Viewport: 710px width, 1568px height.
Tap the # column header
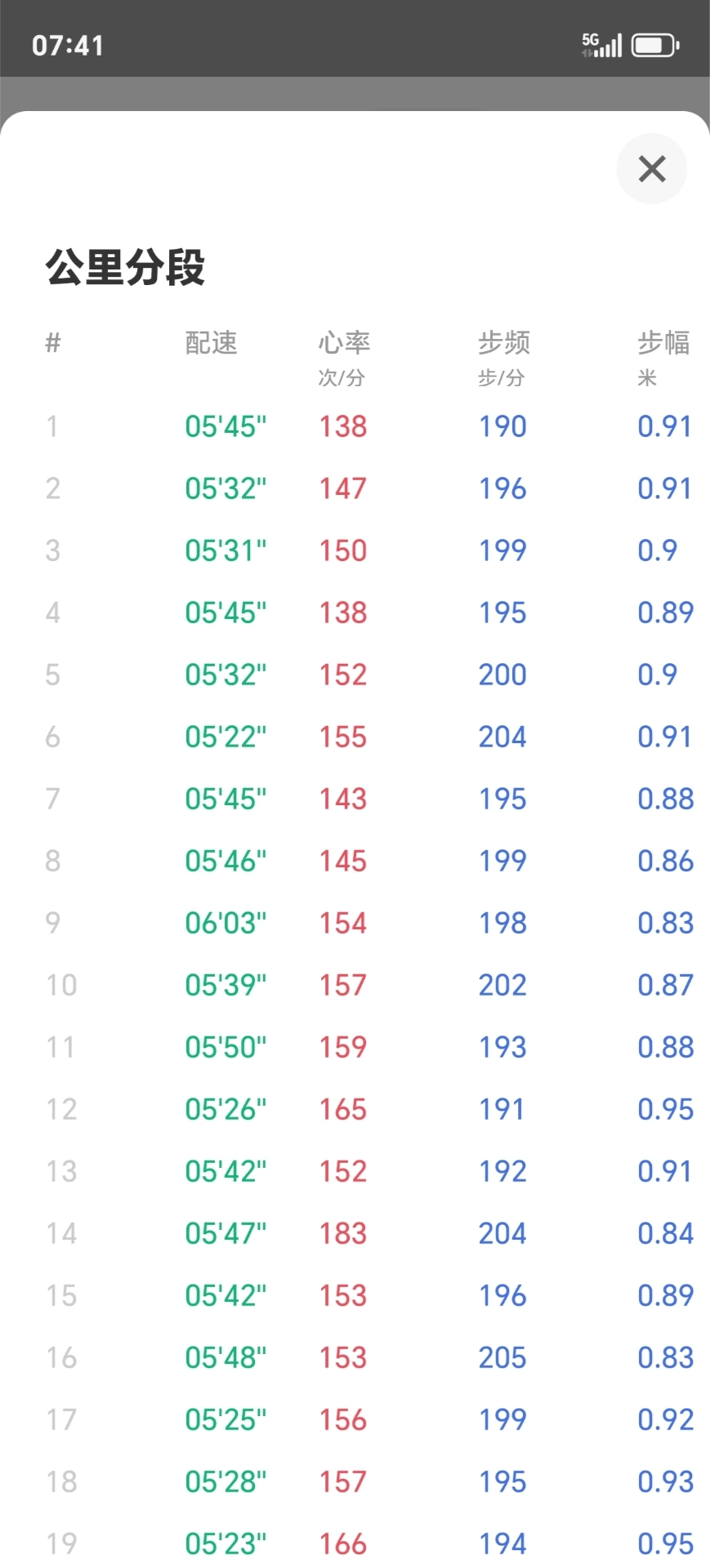click(x=53, y=343)
